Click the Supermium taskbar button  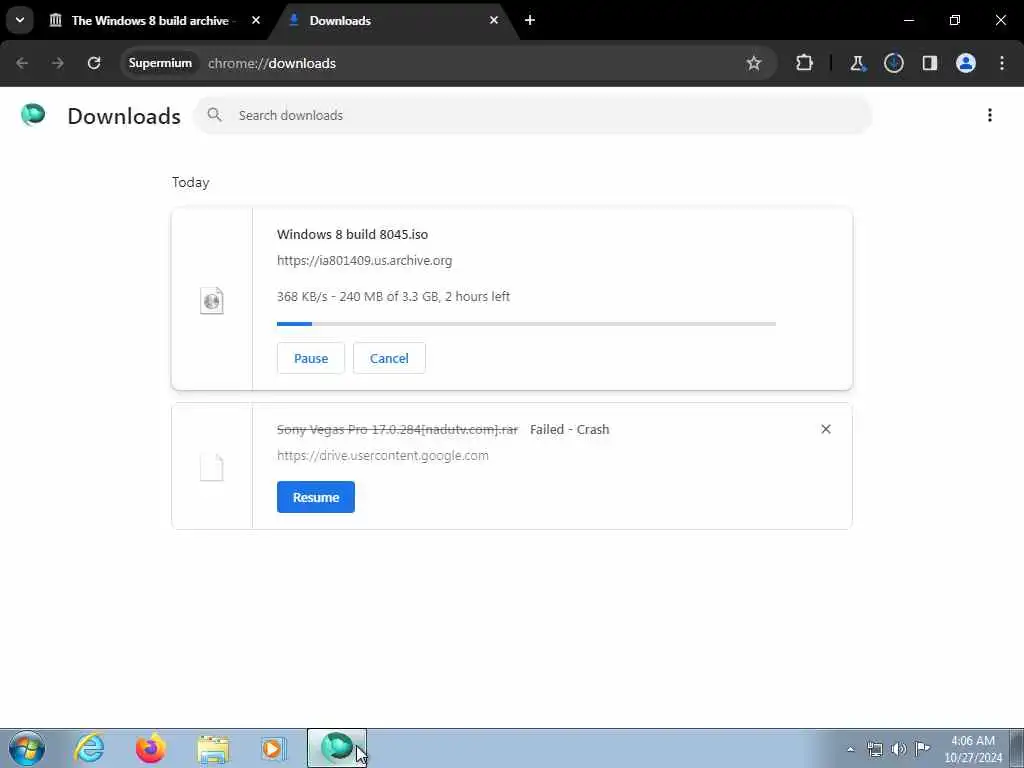[x=337, y=748]
